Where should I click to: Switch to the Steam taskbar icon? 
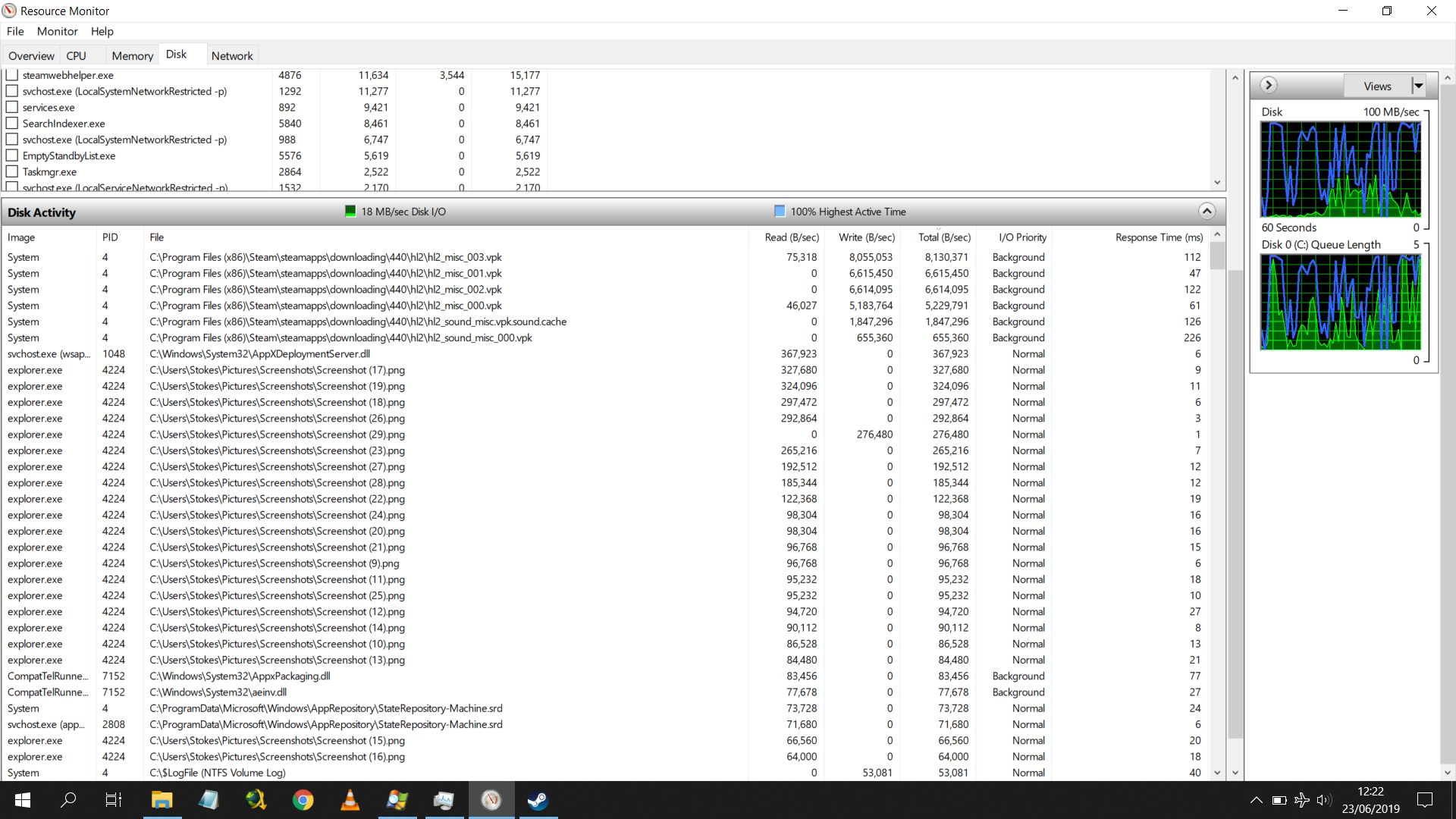(x=538, y=800)
